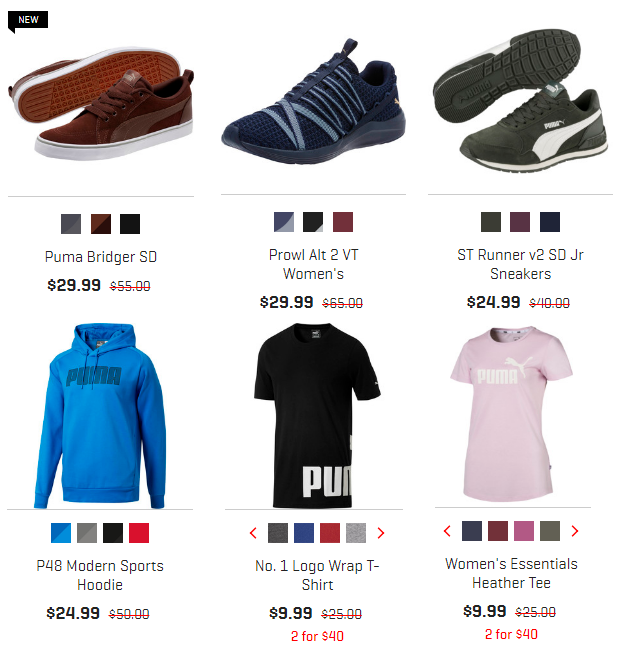Click the blue Puma hoodie image

100,415
